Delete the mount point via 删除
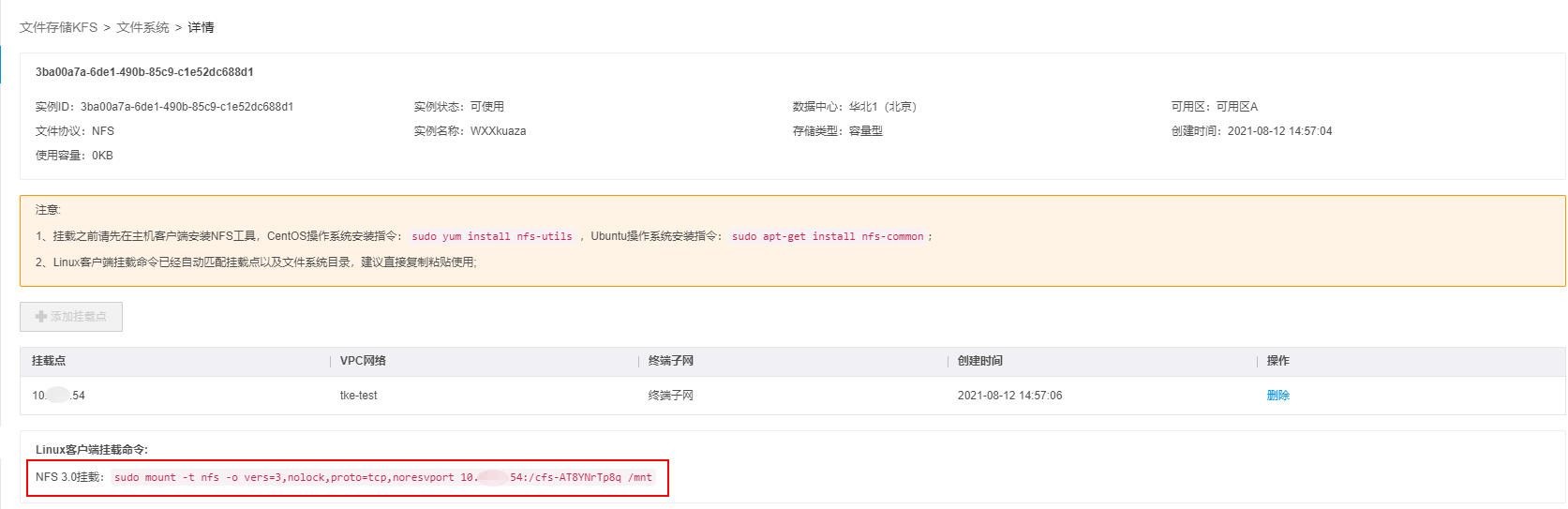Viewport: 1568px width, 509px height. pos(1277,396)
